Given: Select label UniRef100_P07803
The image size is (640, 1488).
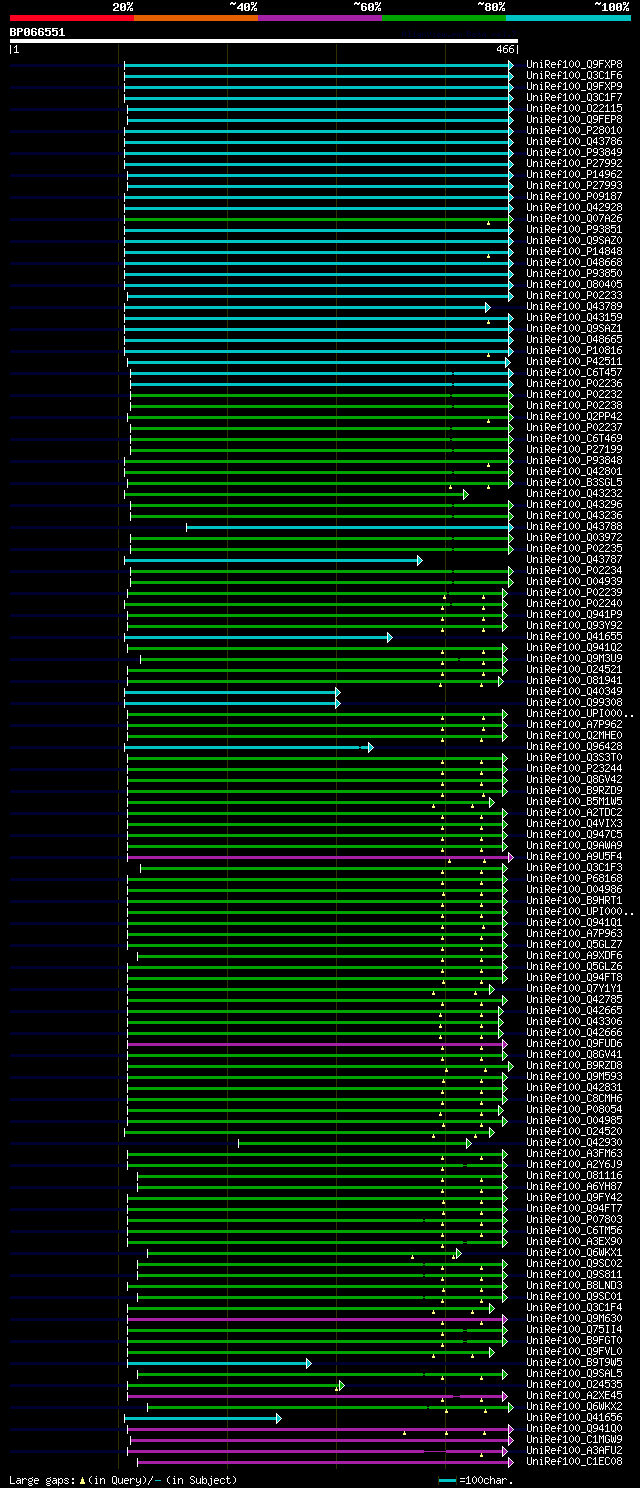Looking at the screenshot, I should [574, 1219].
